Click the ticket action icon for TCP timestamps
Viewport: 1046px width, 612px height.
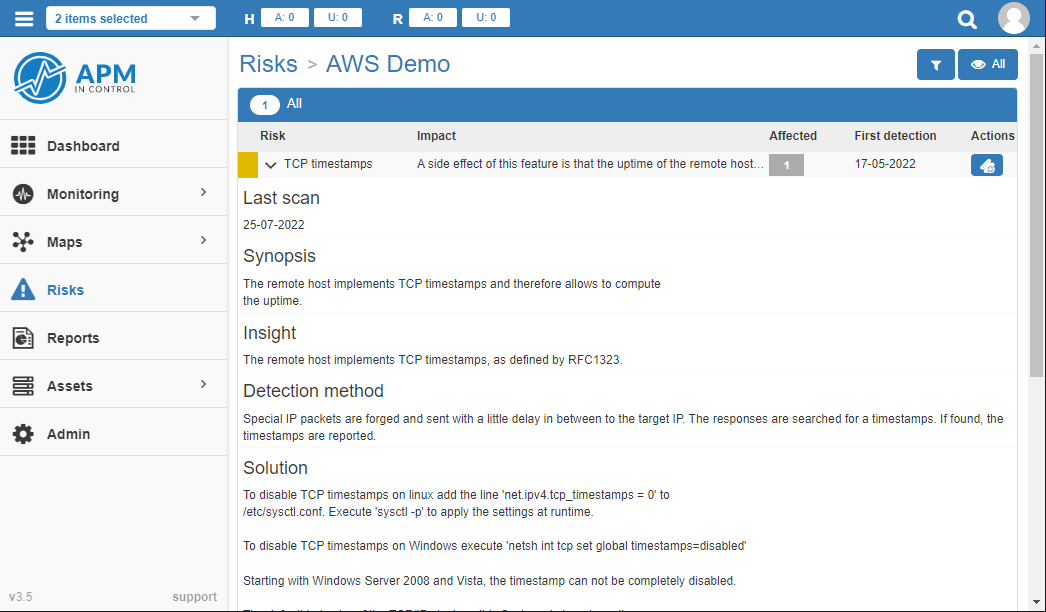coord(986,164)
